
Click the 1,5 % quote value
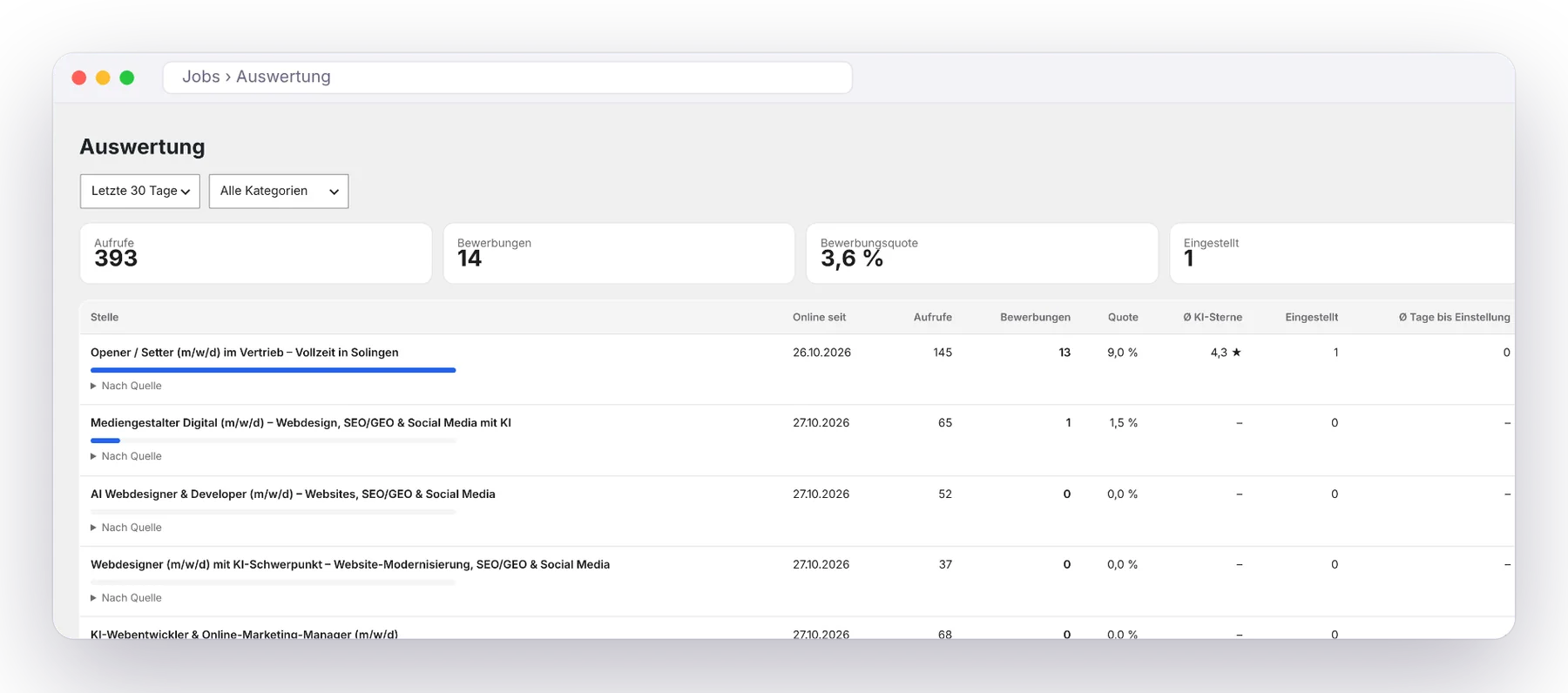tap(1124, 423)
